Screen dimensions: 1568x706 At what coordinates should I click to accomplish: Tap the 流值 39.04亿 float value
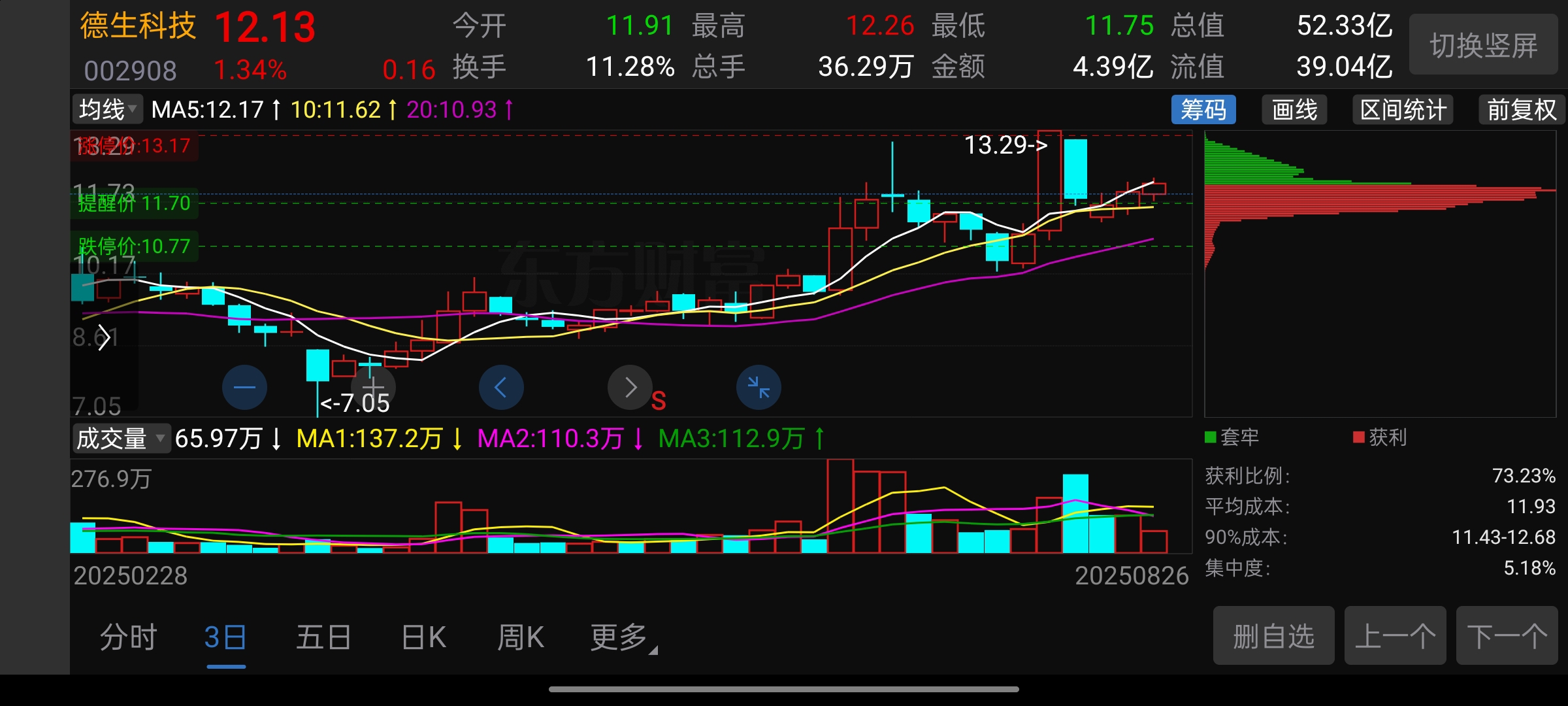[x=1345, y=67]
